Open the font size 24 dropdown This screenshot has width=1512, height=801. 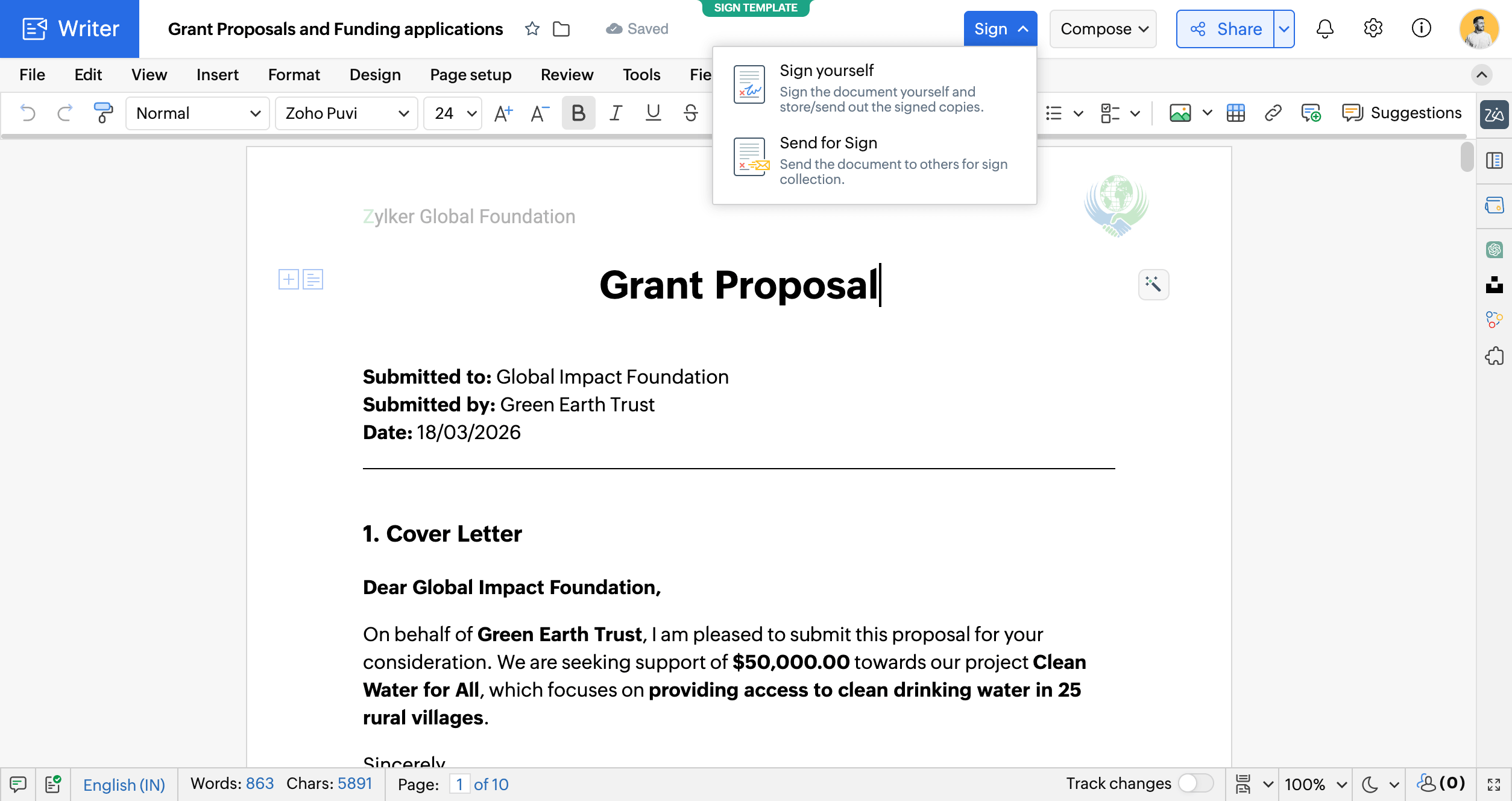453,113
